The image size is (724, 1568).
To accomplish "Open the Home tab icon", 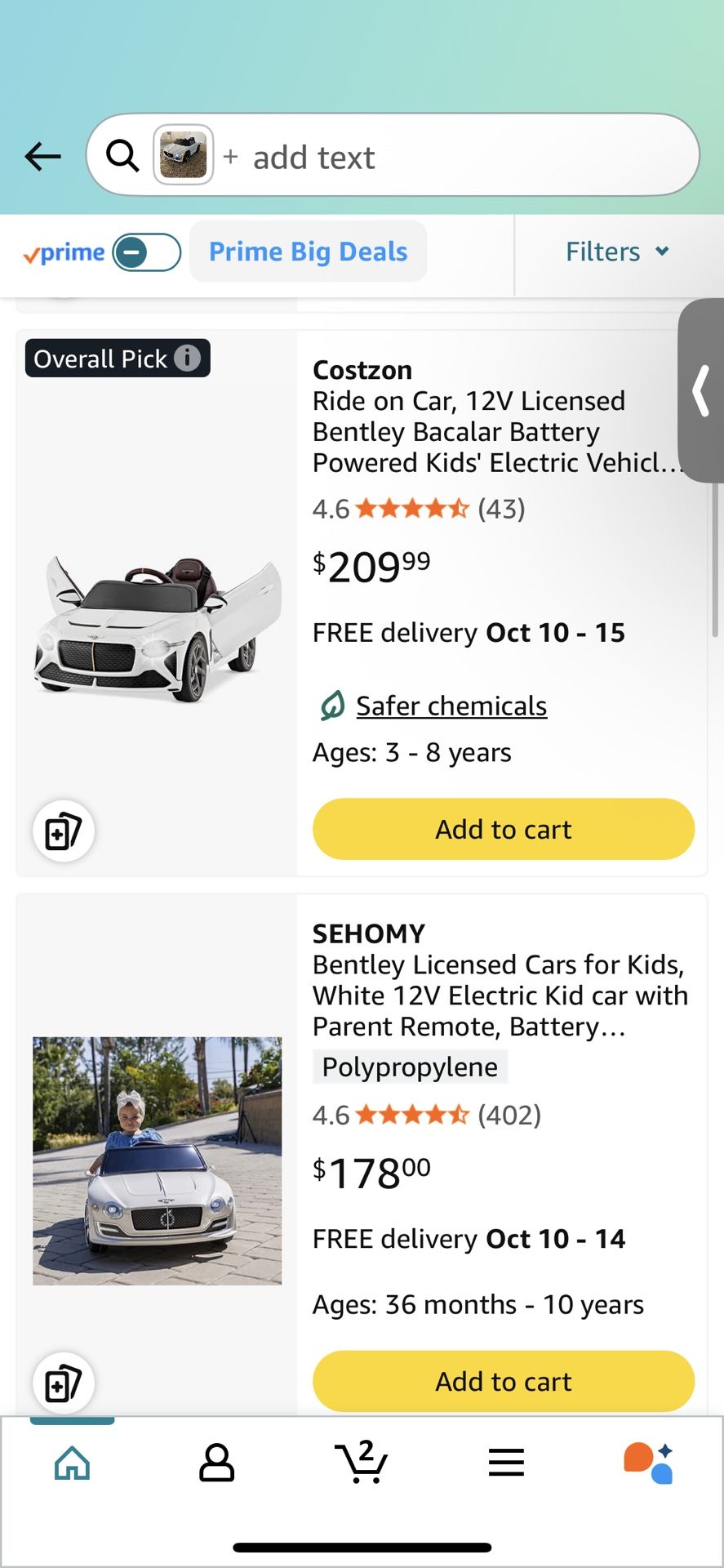I will (72, 1462).
